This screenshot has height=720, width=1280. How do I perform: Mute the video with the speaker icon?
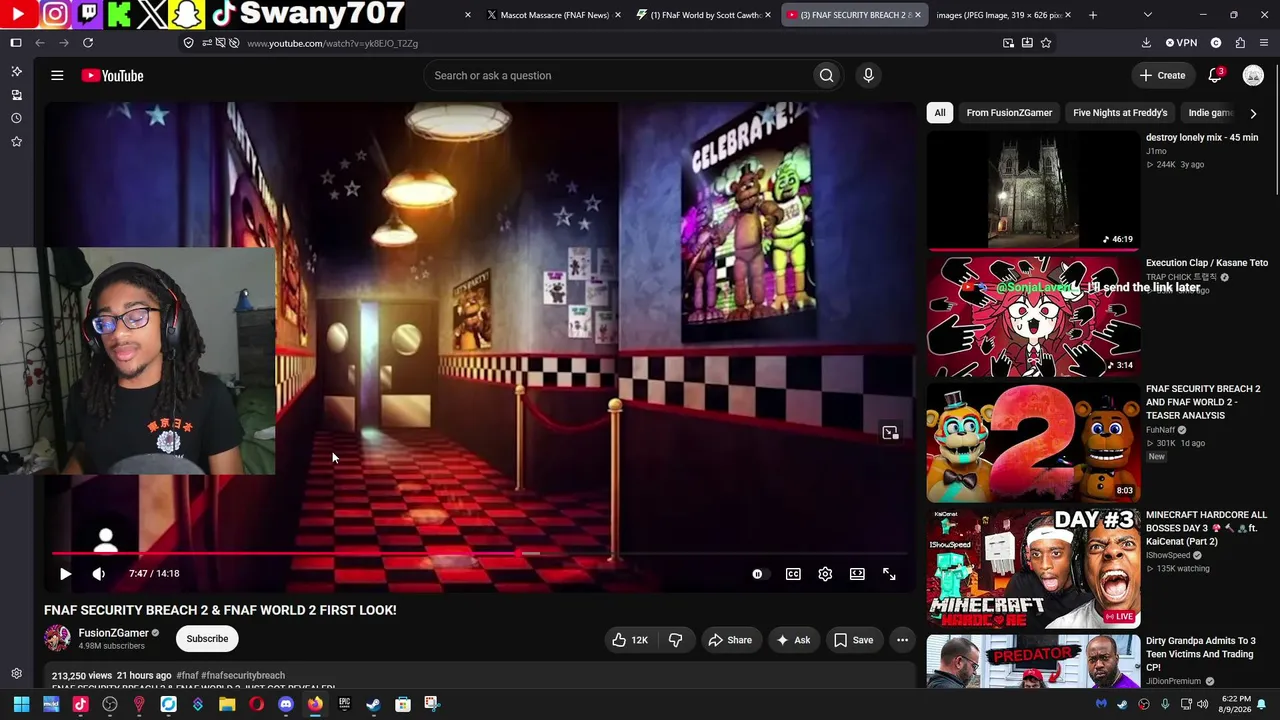click(x=98, y=574)
